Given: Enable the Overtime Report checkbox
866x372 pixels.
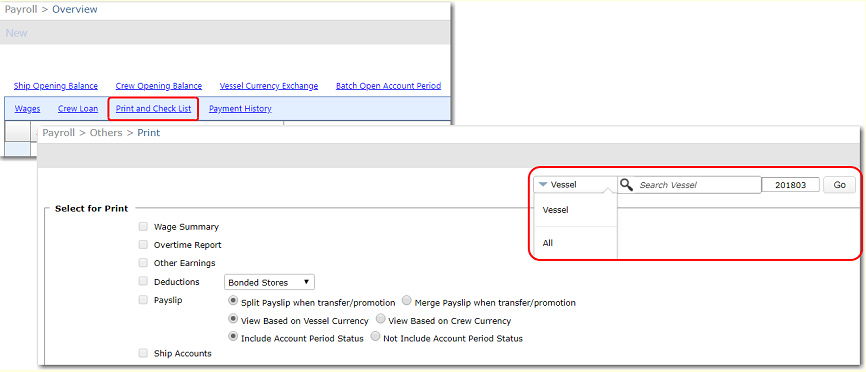Looking at the screenshot, I should 144,245.
